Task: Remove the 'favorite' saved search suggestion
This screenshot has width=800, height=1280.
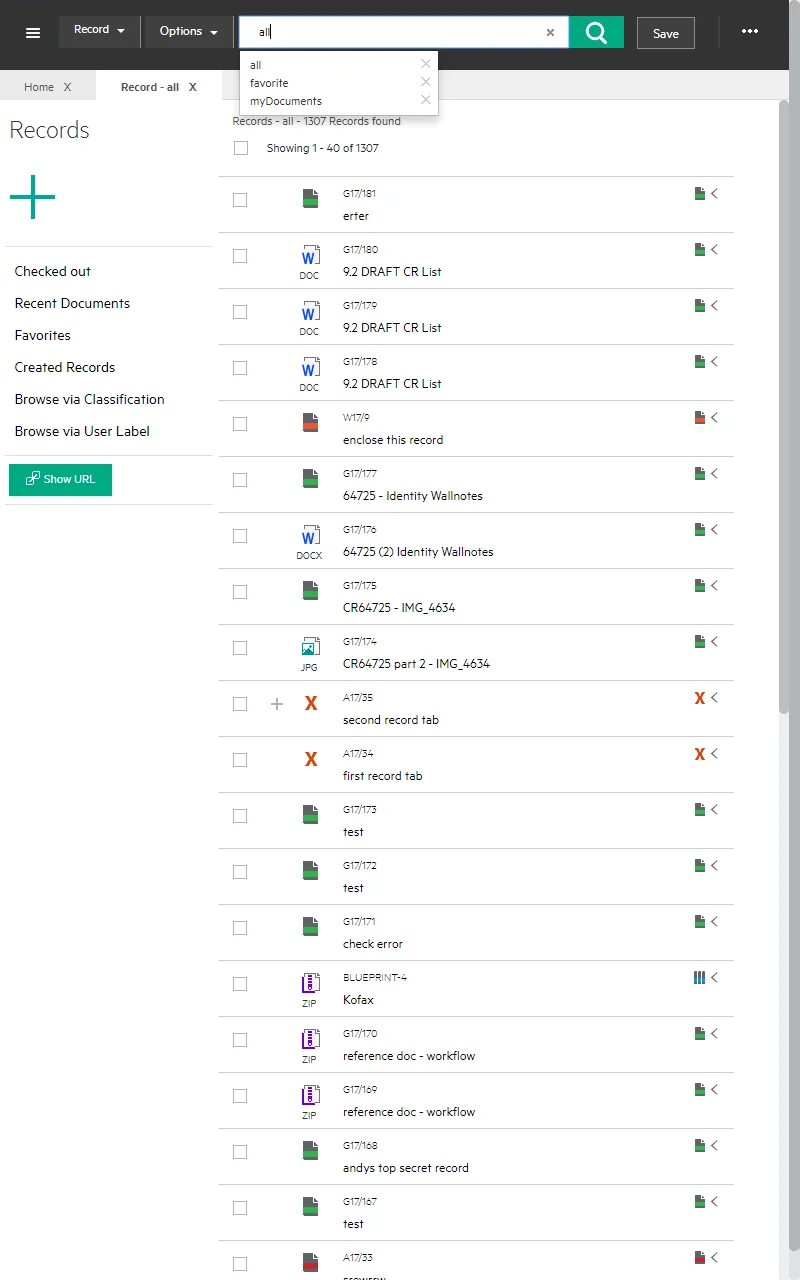Action: [x=426, y=82]
